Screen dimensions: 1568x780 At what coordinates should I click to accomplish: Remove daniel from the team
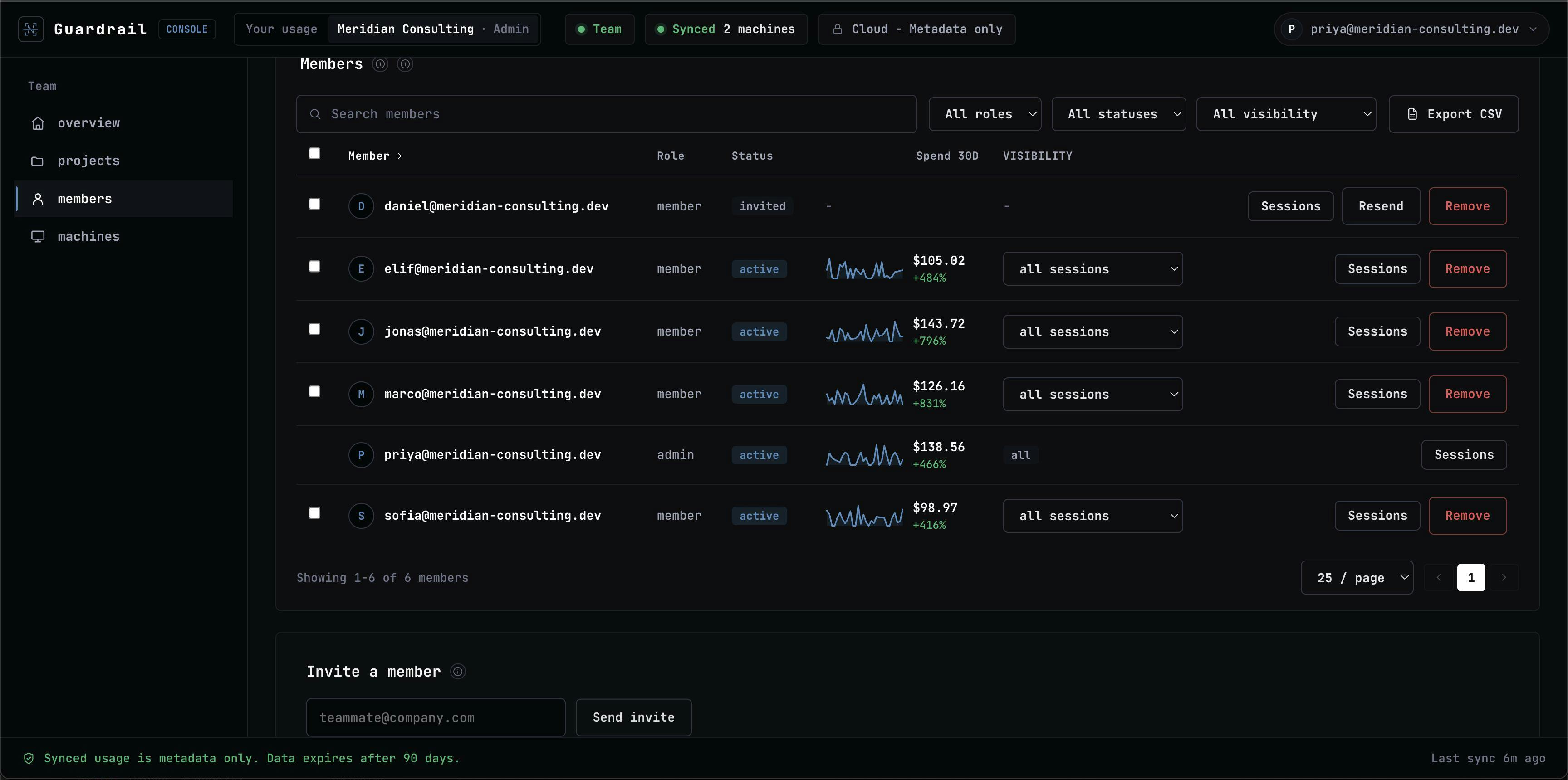[x=1468, y=206]
